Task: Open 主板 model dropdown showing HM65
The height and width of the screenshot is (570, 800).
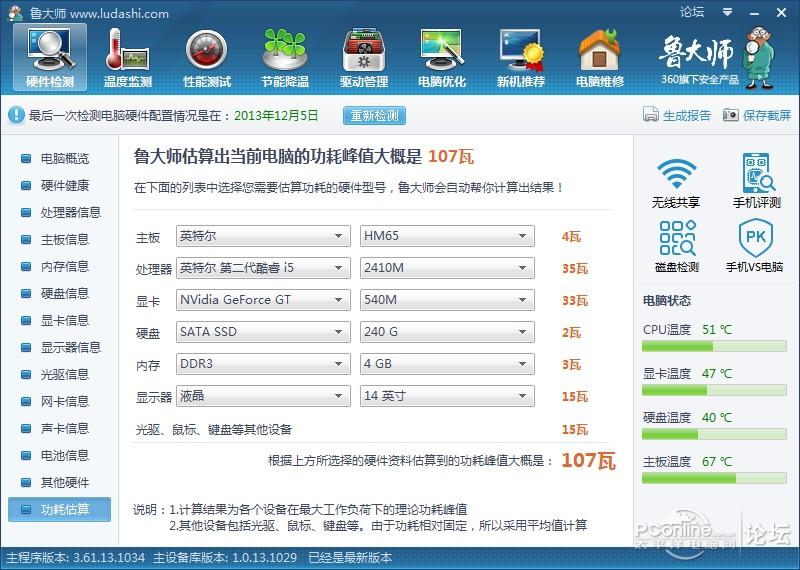Action: 447,236
